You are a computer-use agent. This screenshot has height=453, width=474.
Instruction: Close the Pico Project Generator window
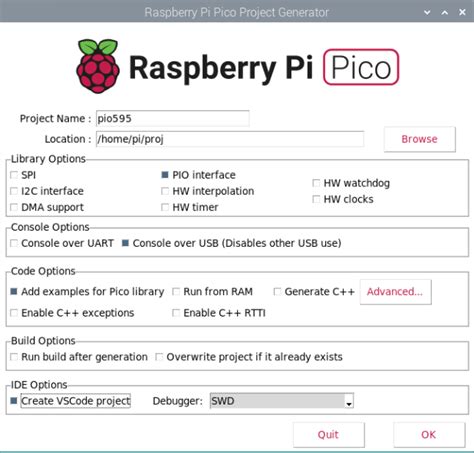point(462,12)
